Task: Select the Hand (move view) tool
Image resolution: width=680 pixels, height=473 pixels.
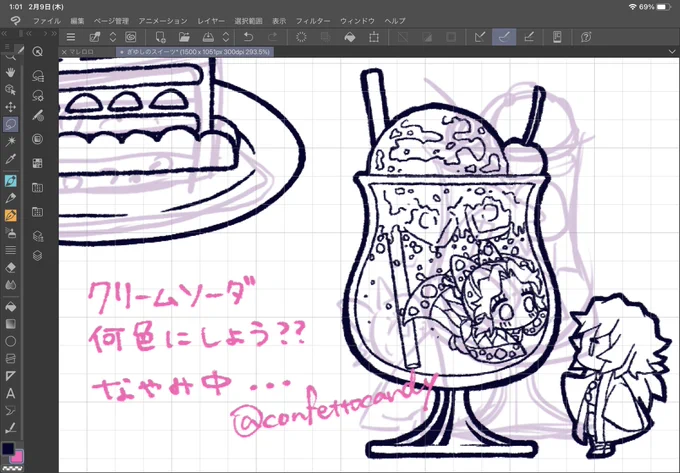Action: pyautogui.click(x=10, y=72)
